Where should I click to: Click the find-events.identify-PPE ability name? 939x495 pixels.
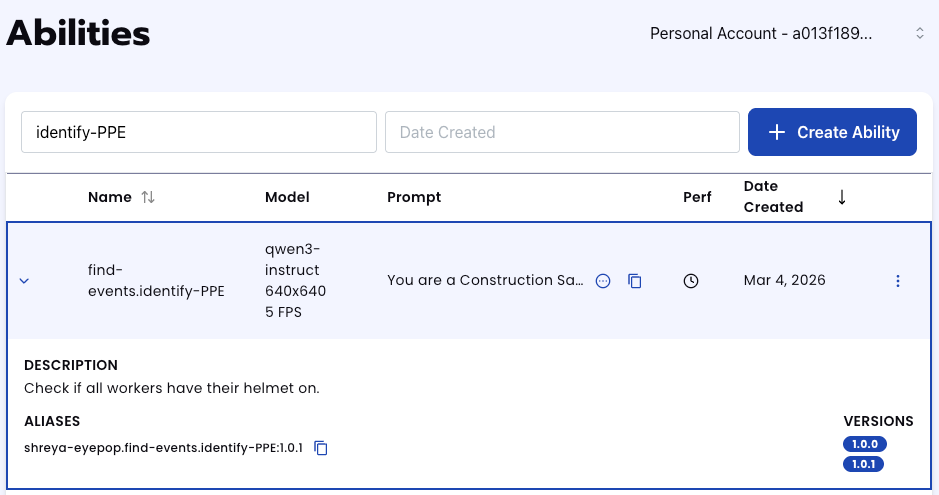tap(156, 281)
